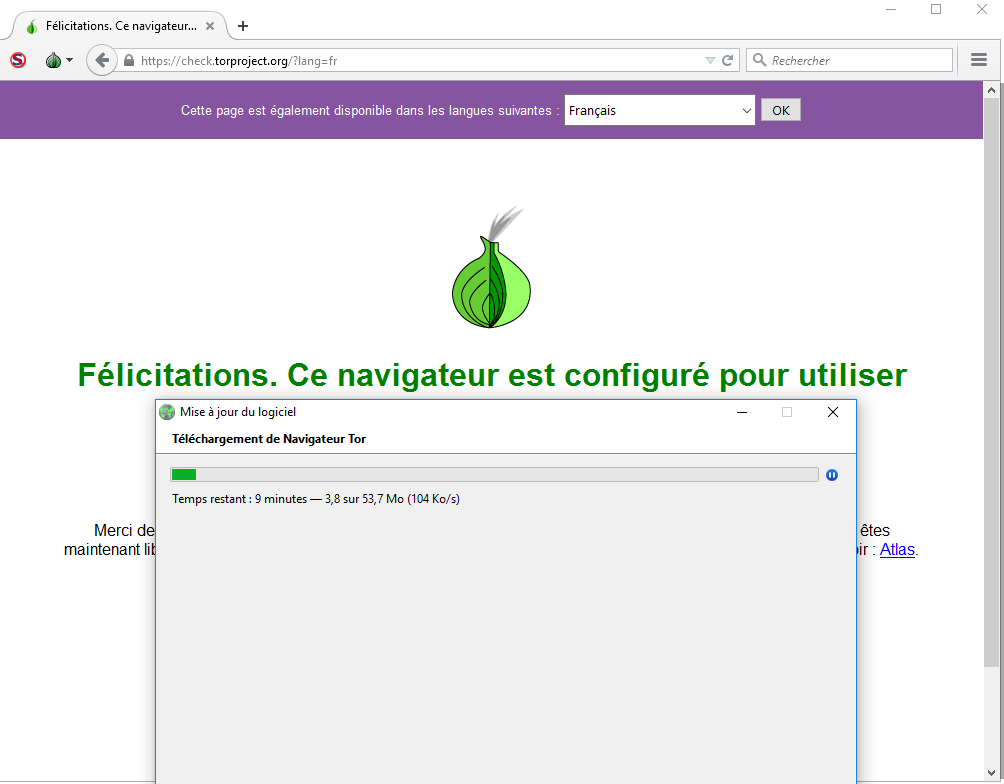Click the scrollbar down arrow
Image resolution: width=1004 pixels, height=784 pixels.
tap(991, 773)
